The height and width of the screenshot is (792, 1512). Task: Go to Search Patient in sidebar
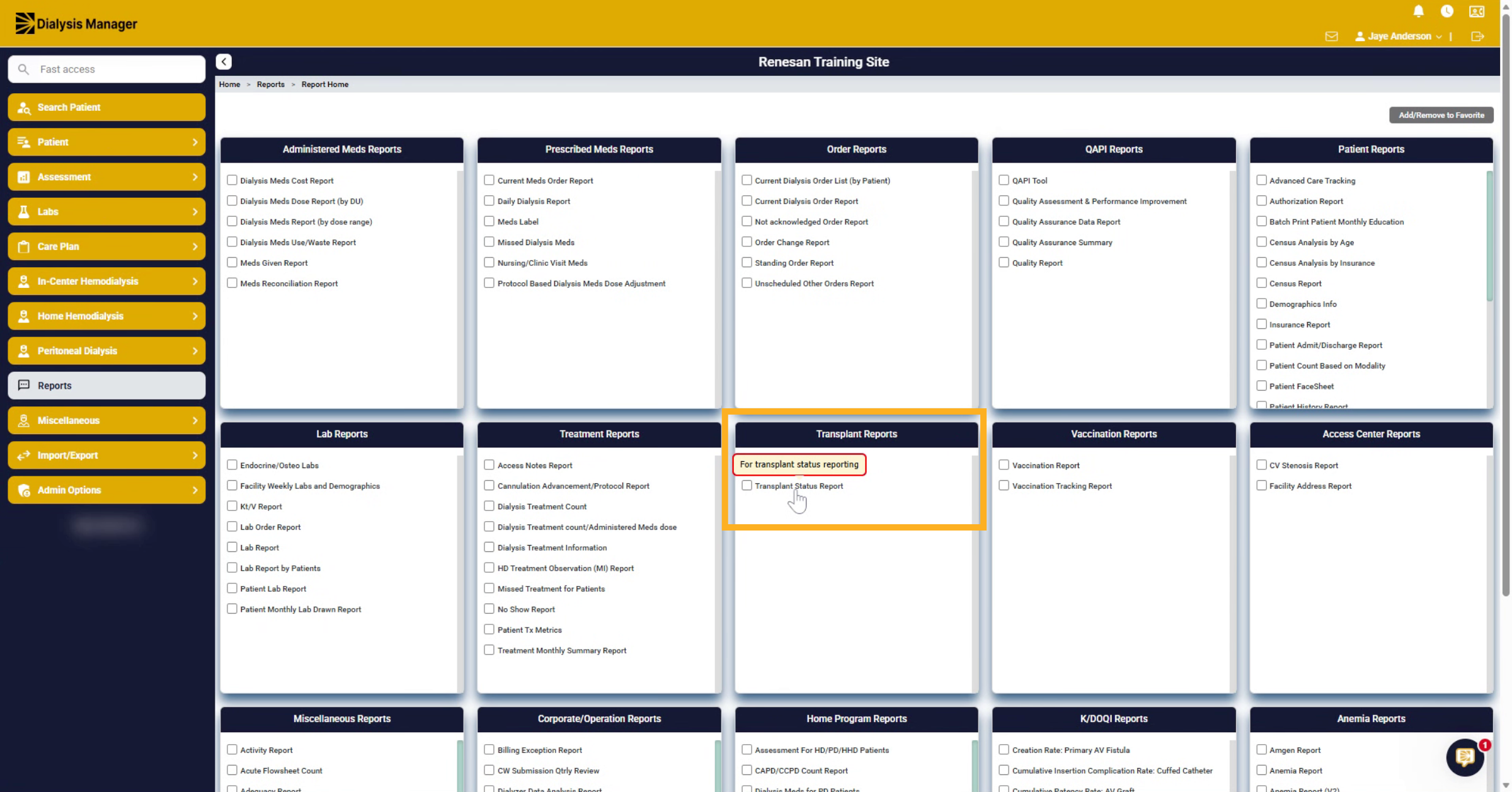[x=106, y=108]
